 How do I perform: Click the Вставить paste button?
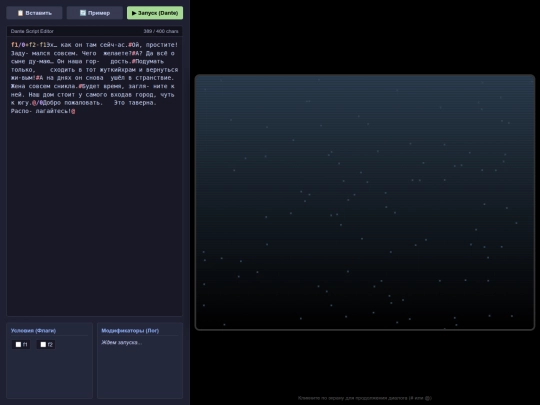34,13
